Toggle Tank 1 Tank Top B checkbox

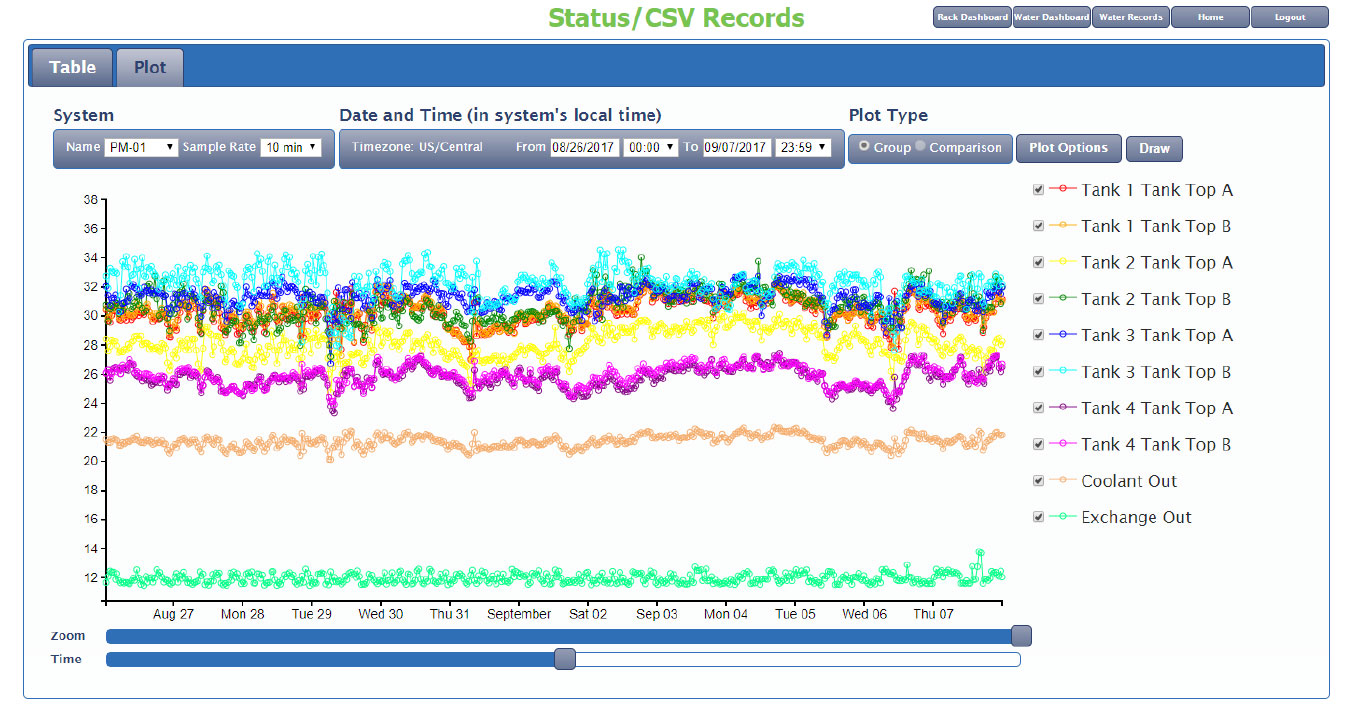click(1038, 226)
